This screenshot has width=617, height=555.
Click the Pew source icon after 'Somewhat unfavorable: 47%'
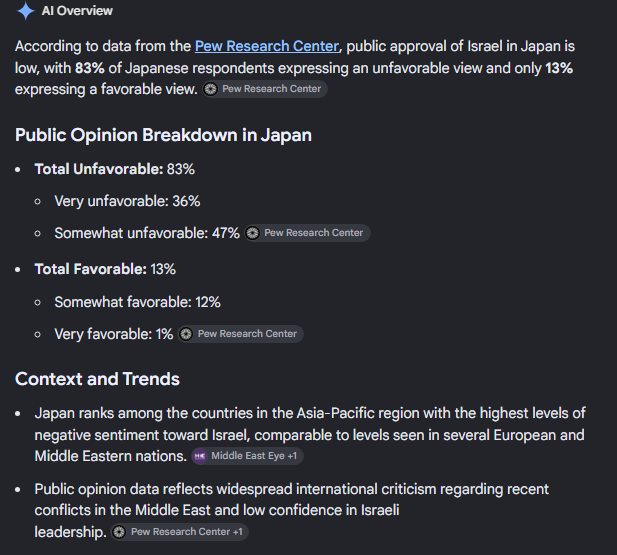(252, 233)
